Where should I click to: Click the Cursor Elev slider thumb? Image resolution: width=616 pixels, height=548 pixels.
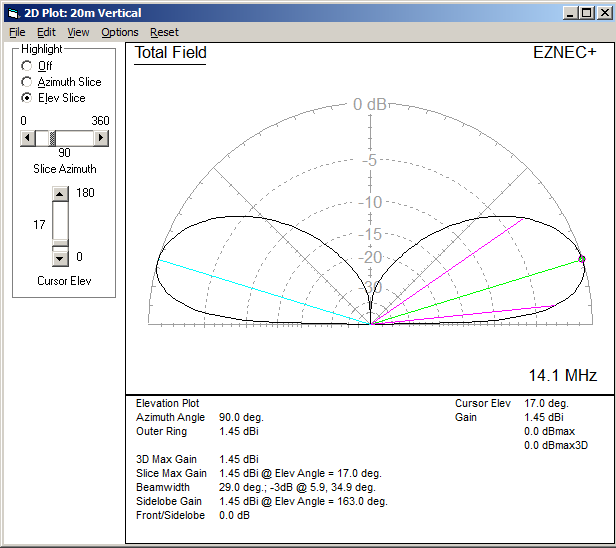pyautogui.click(x=60, y=245)
